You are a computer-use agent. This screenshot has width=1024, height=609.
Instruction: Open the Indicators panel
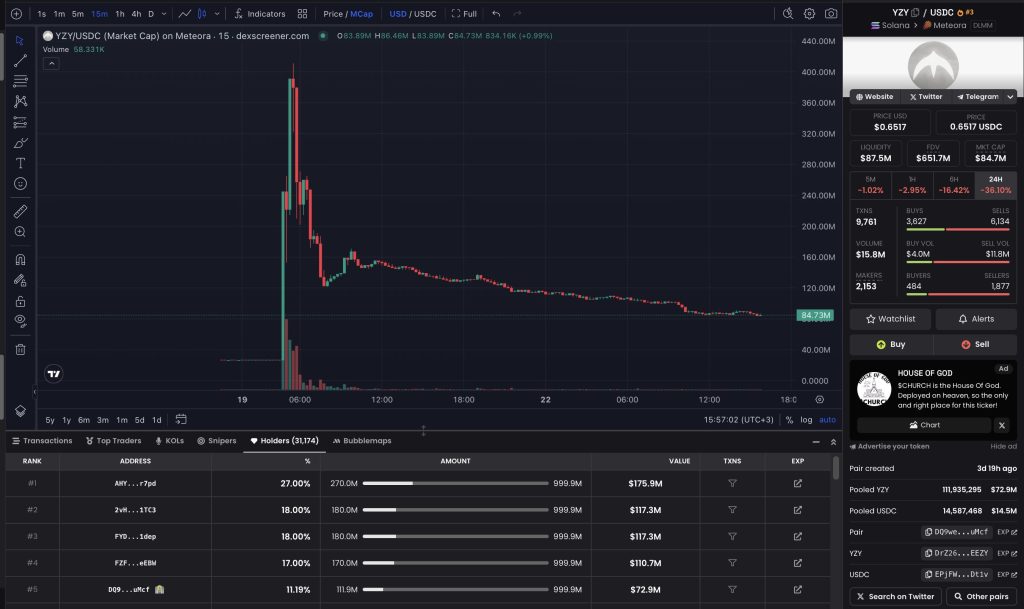259,14
